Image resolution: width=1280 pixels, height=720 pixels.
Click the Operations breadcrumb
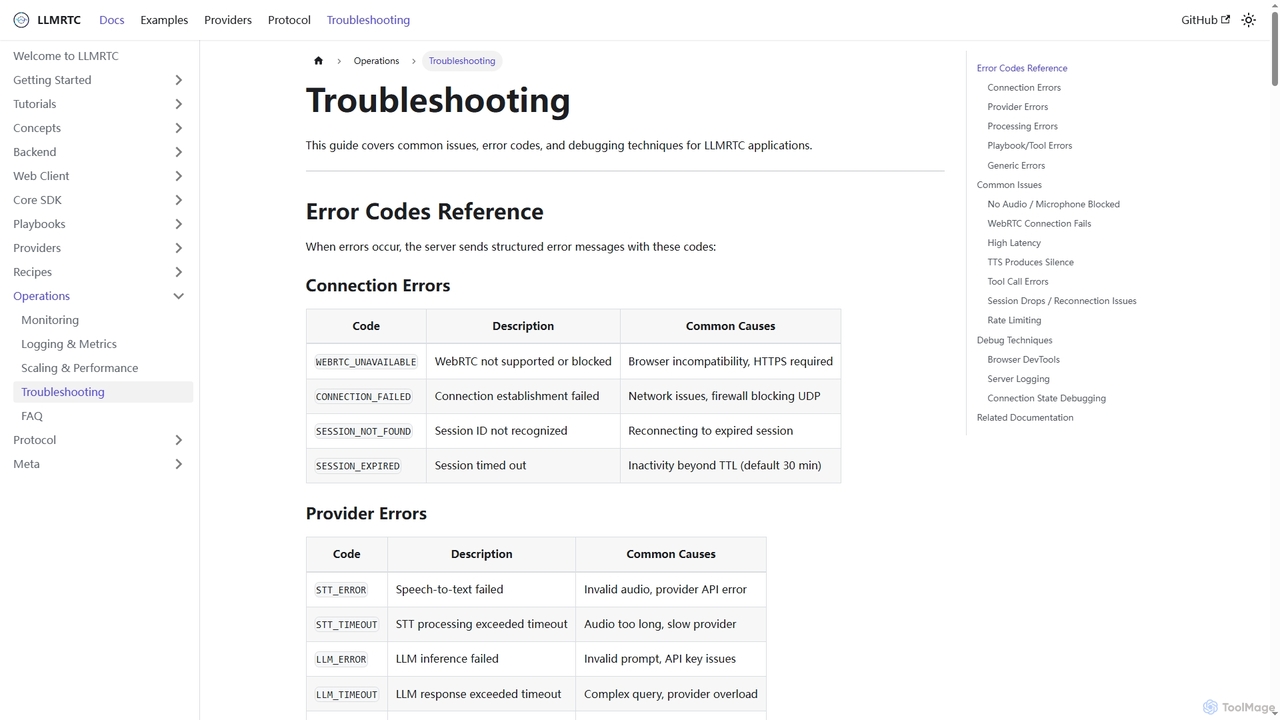[376, 61]
